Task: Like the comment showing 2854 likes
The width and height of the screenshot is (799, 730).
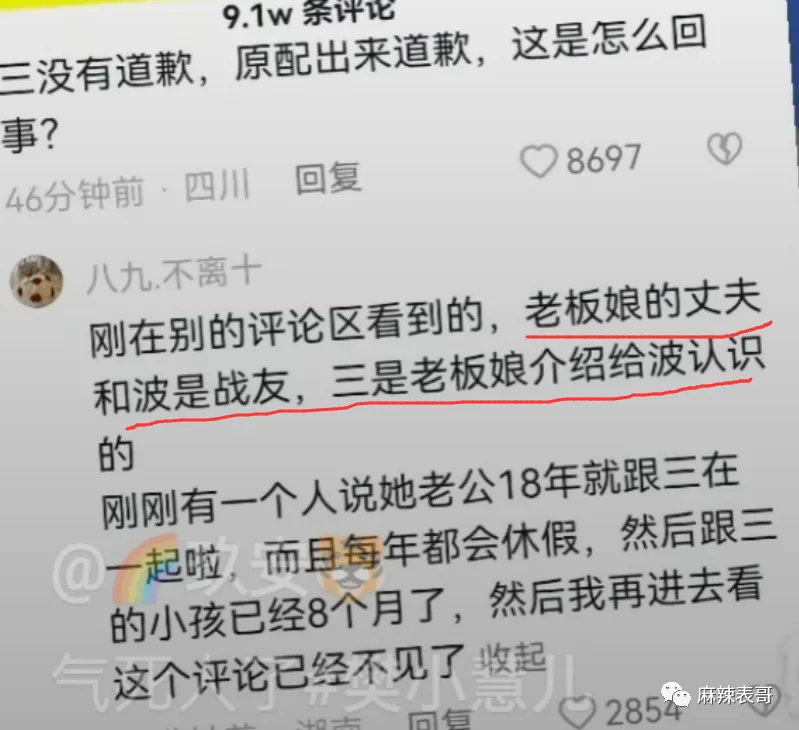Action: 577,712
